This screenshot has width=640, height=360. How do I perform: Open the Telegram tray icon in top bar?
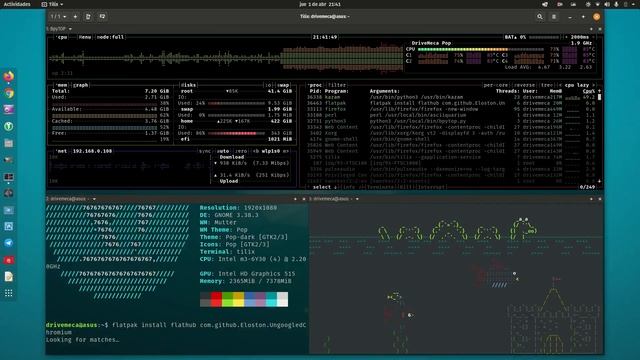click(545, 4)
